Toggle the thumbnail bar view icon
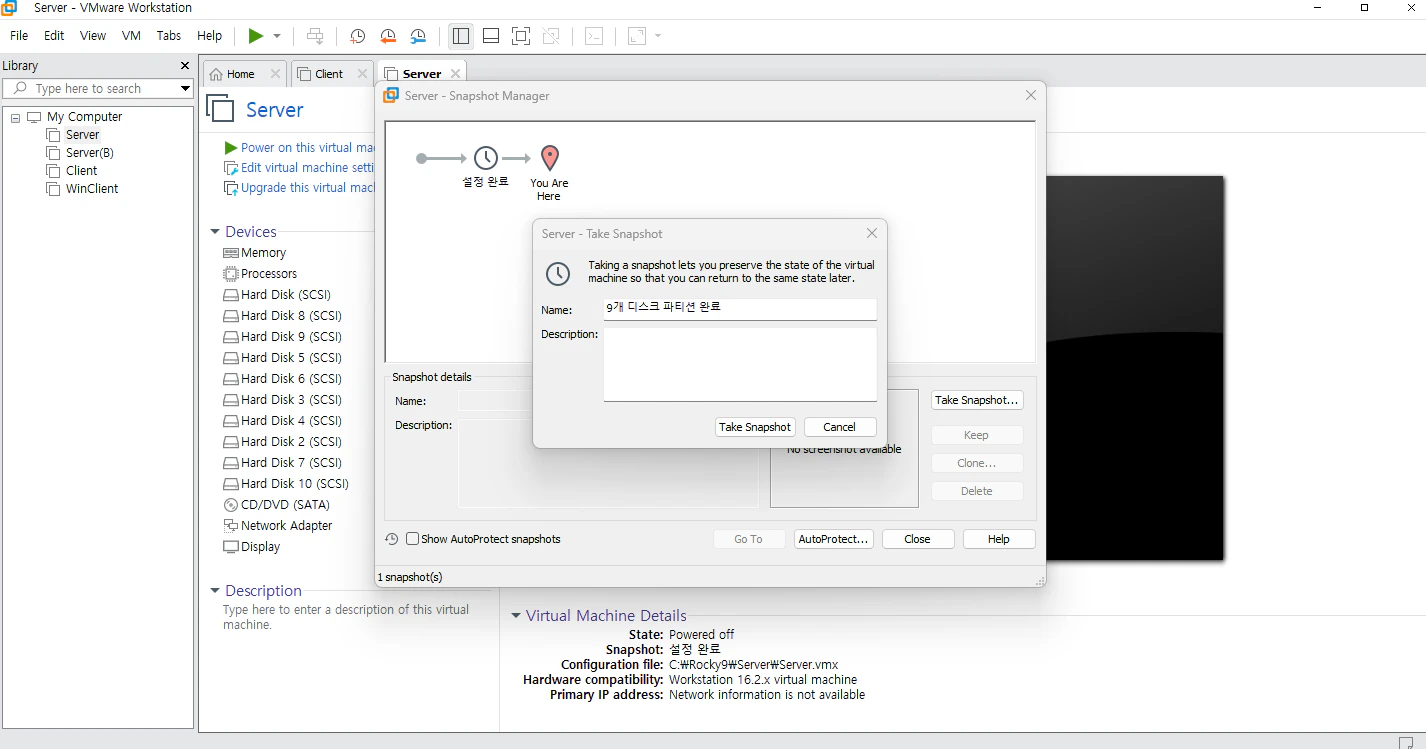Screen dimensions: 1426x749 (x=490, y=36)
